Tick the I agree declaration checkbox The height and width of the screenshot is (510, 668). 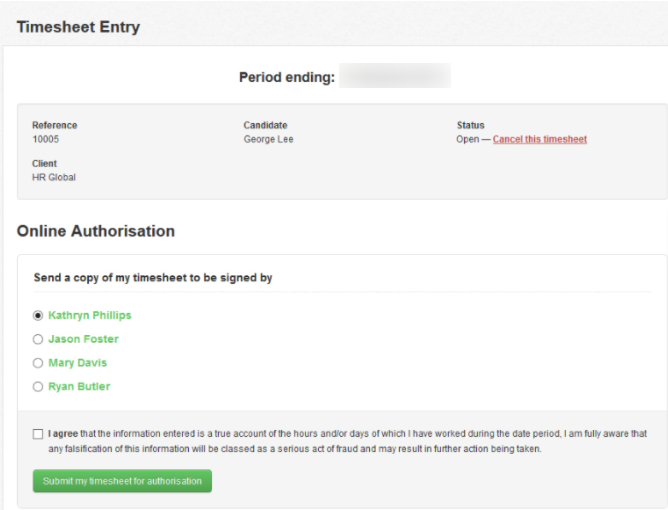coord(38,434)
